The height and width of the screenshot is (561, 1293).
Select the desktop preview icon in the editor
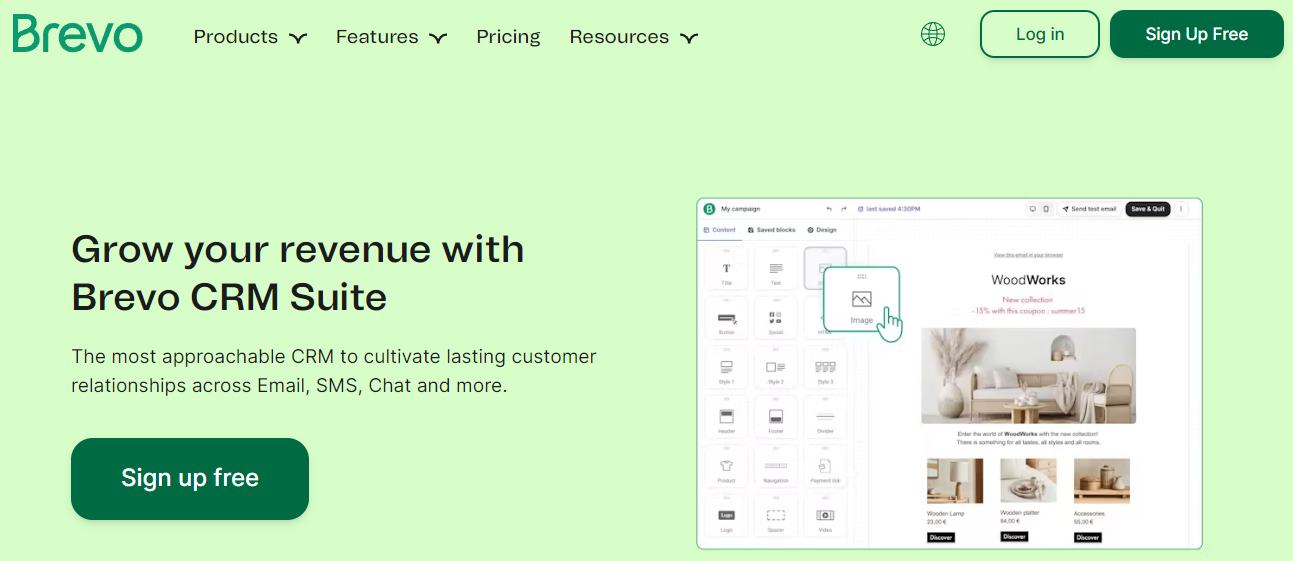point(1033,209)
